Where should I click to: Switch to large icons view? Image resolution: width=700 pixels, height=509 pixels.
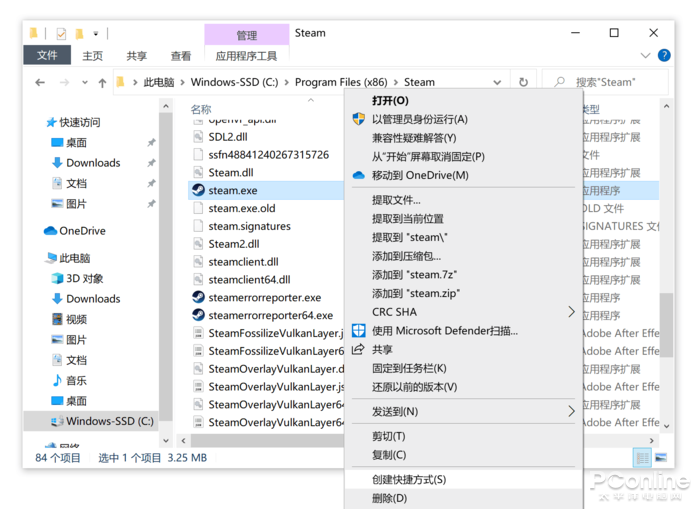coord(661,458)
